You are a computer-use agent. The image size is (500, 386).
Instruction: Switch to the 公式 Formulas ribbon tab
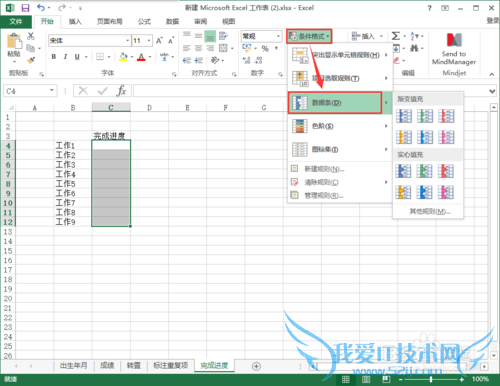pos(144,22)
